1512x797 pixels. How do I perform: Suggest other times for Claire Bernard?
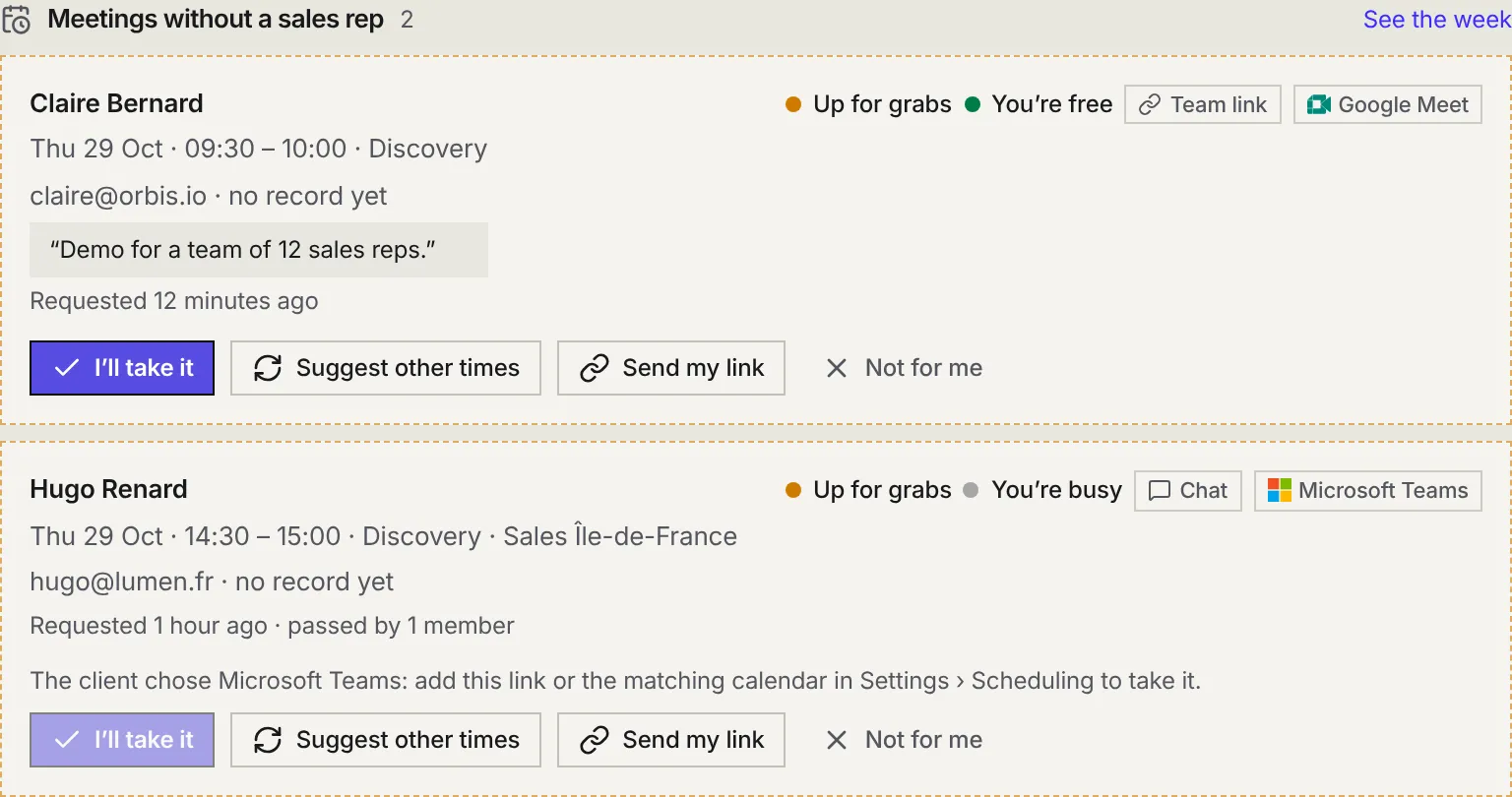pyautogui.click(x=386, y=368)
